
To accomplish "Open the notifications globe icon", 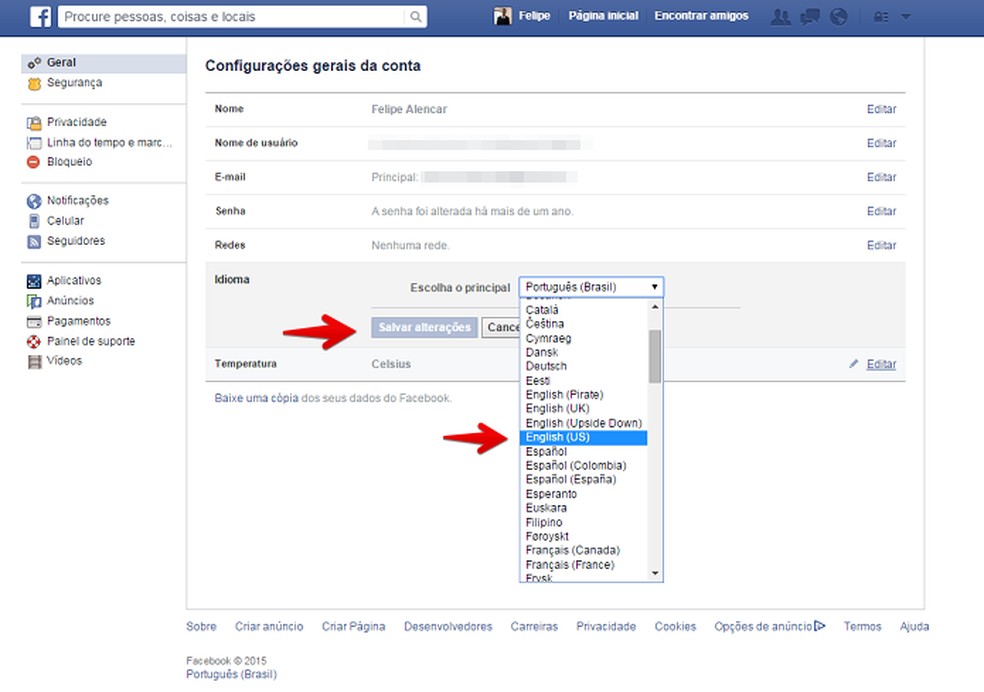I will (838, 17).
